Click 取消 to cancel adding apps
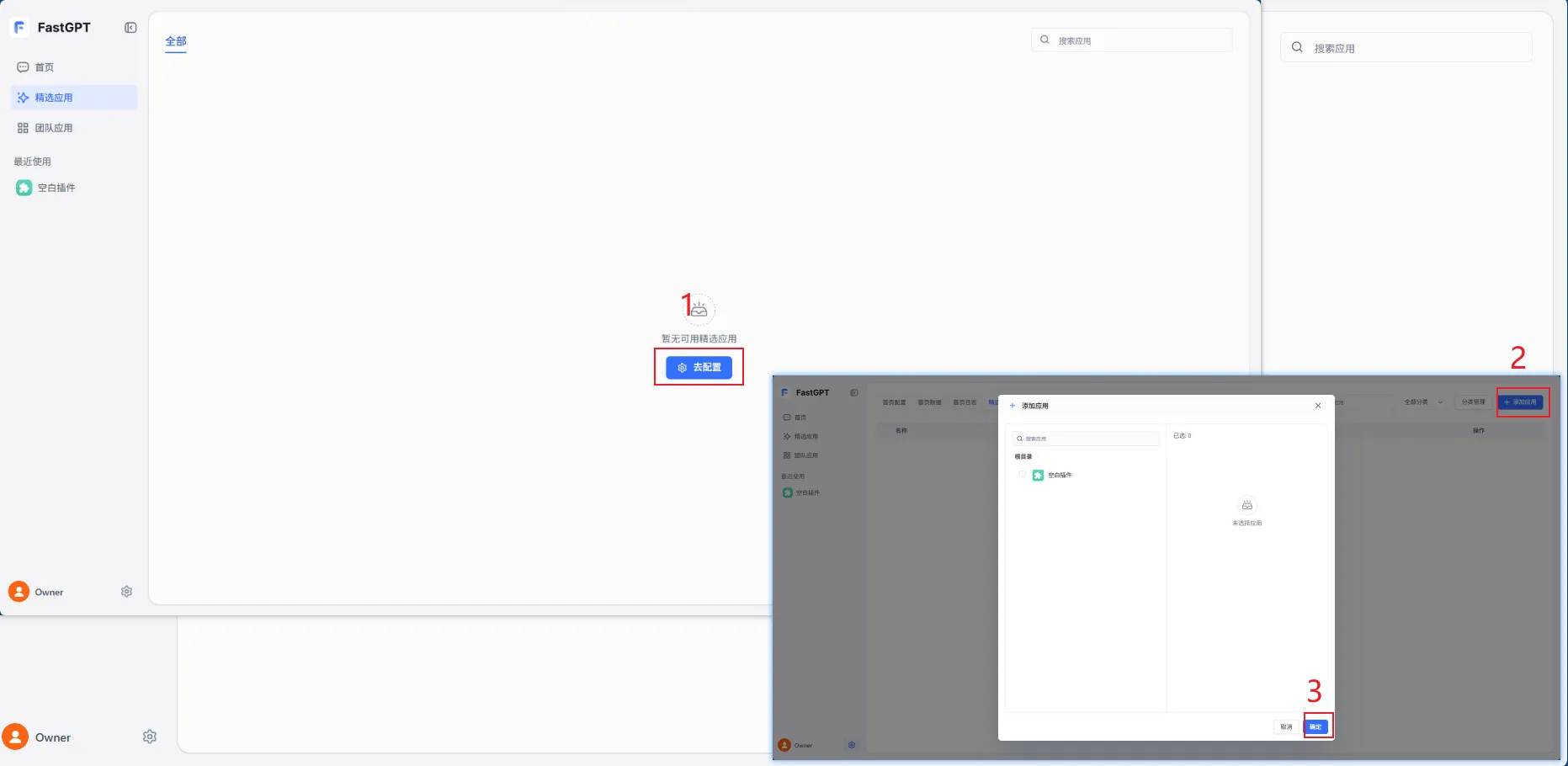Viewport: 1568px width, 766px height. pos(1286,726)
